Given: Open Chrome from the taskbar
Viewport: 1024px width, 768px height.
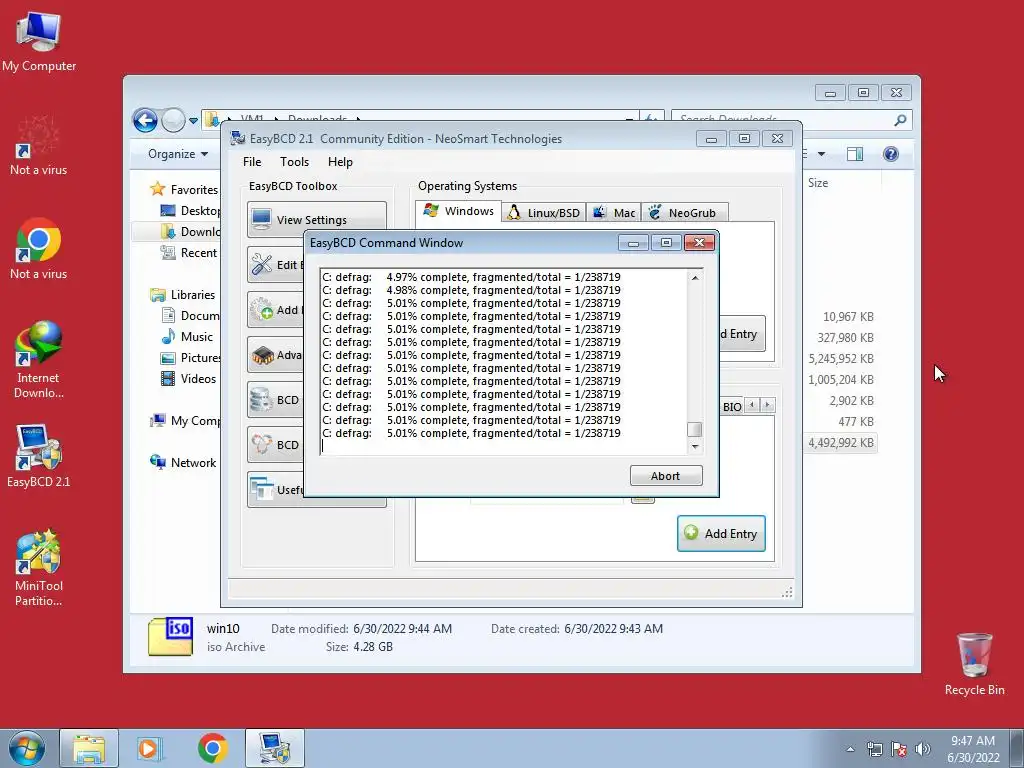Looking at the screenshot, I should [x=212, y=748].
